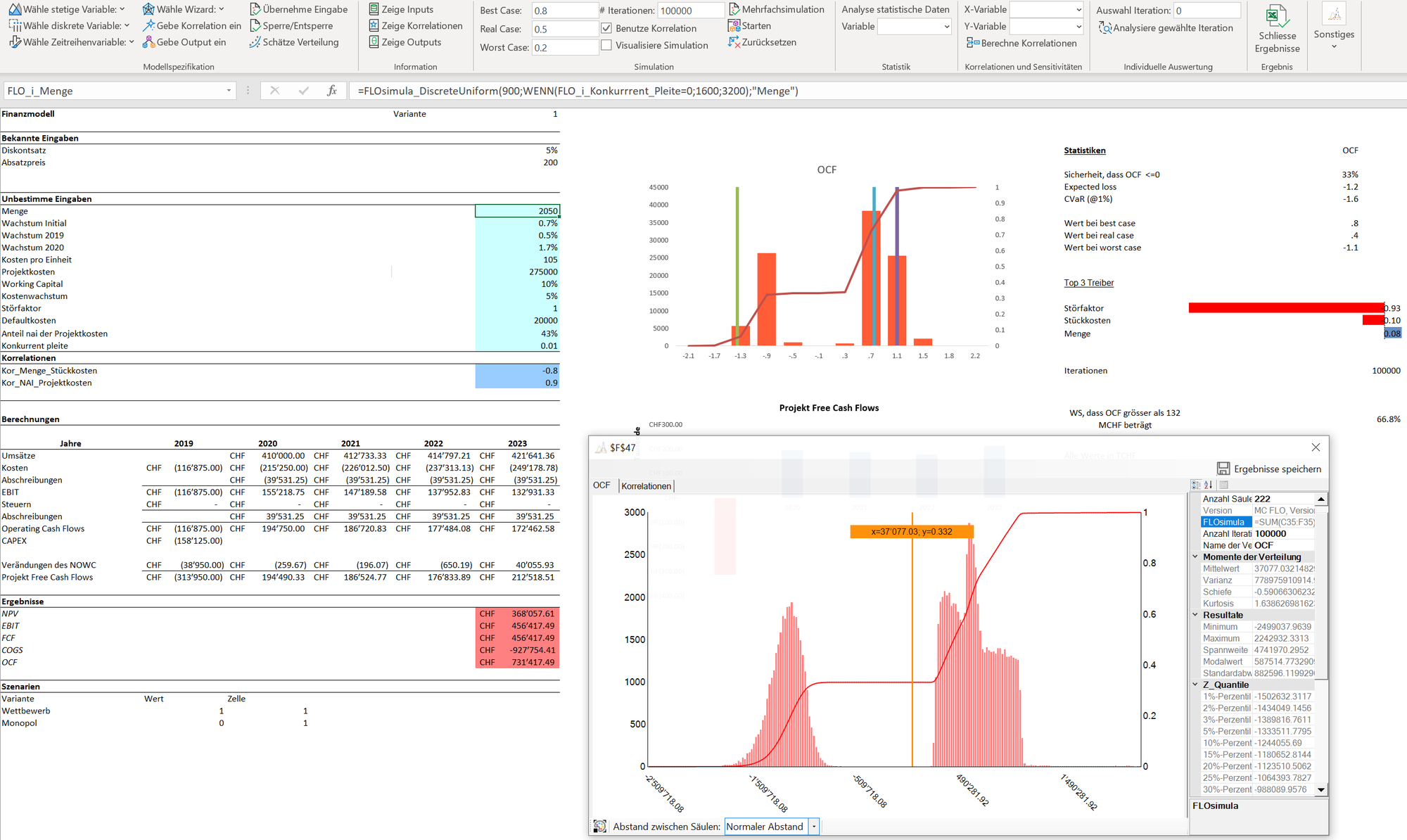Click the Schliesse Ergebnisse Excel icon
The height and width of the screenshot is (840, 1407).
[1277, 16]
